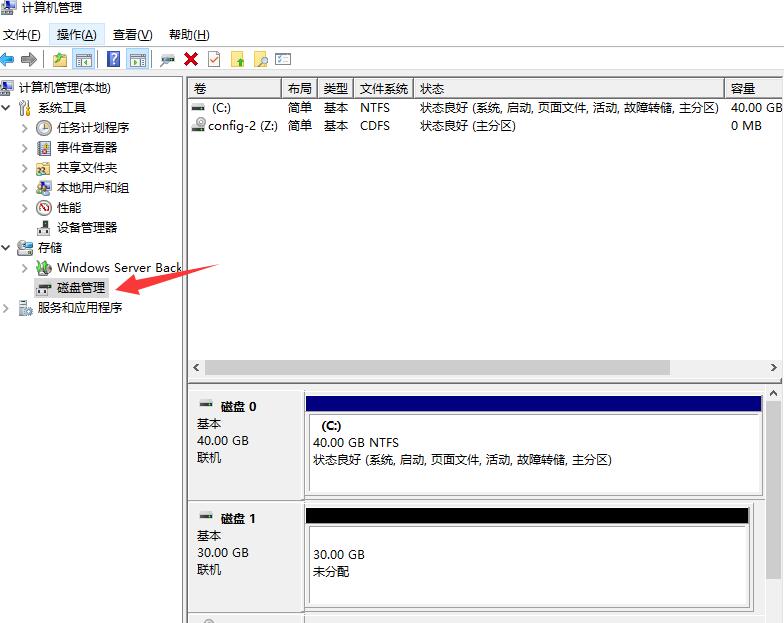Screen dimensions: 784x623
Task: Click the volume list scroll left arrow
Action: point(196,368)
